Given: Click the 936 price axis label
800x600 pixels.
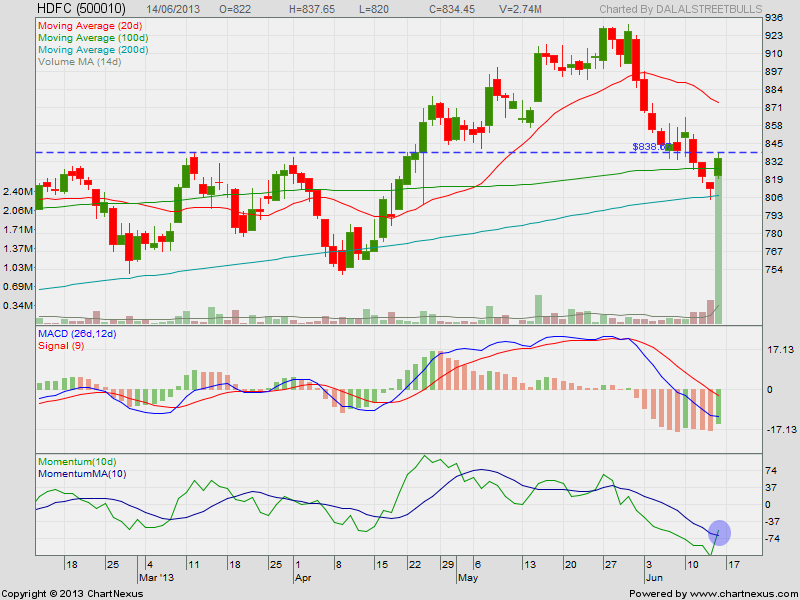Looking at the screenshot, I should 774,18.
